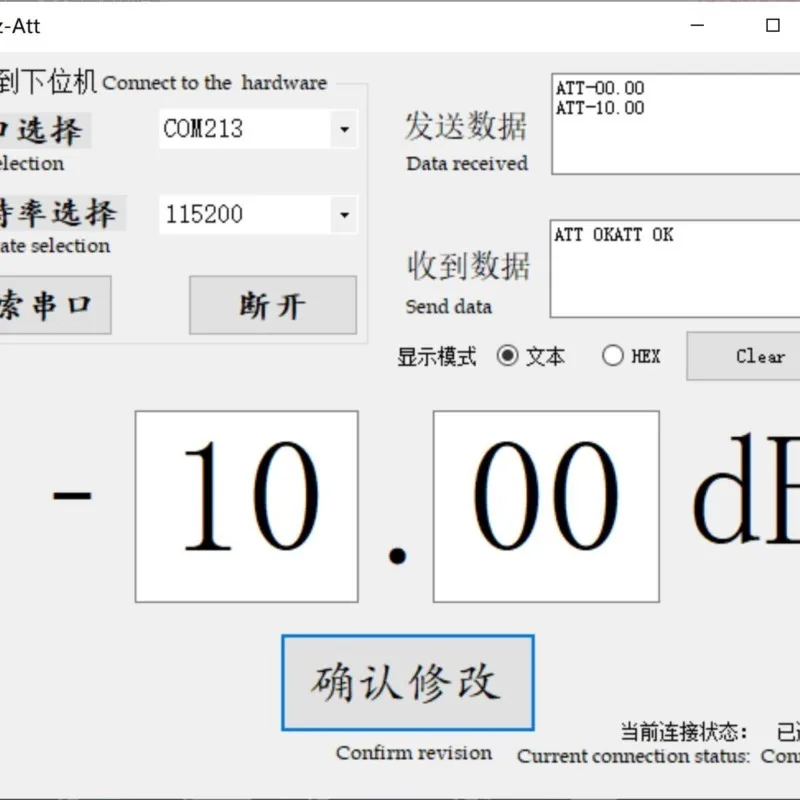Click the 断开 disconnect button

click(x=273, y=305)
